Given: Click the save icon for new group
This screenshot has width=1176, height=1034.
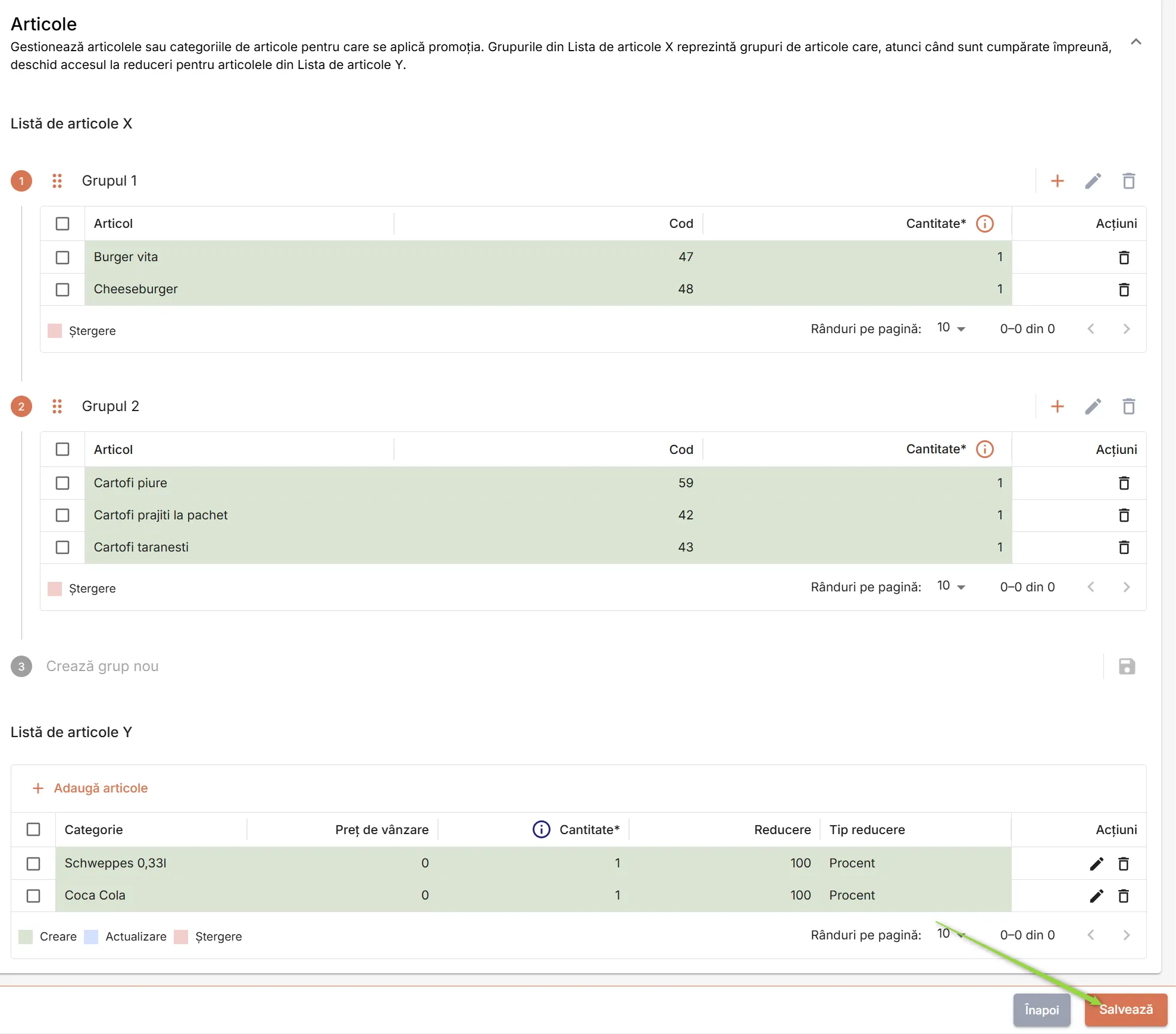Looking at the screenshot, I should [1127, 666].
